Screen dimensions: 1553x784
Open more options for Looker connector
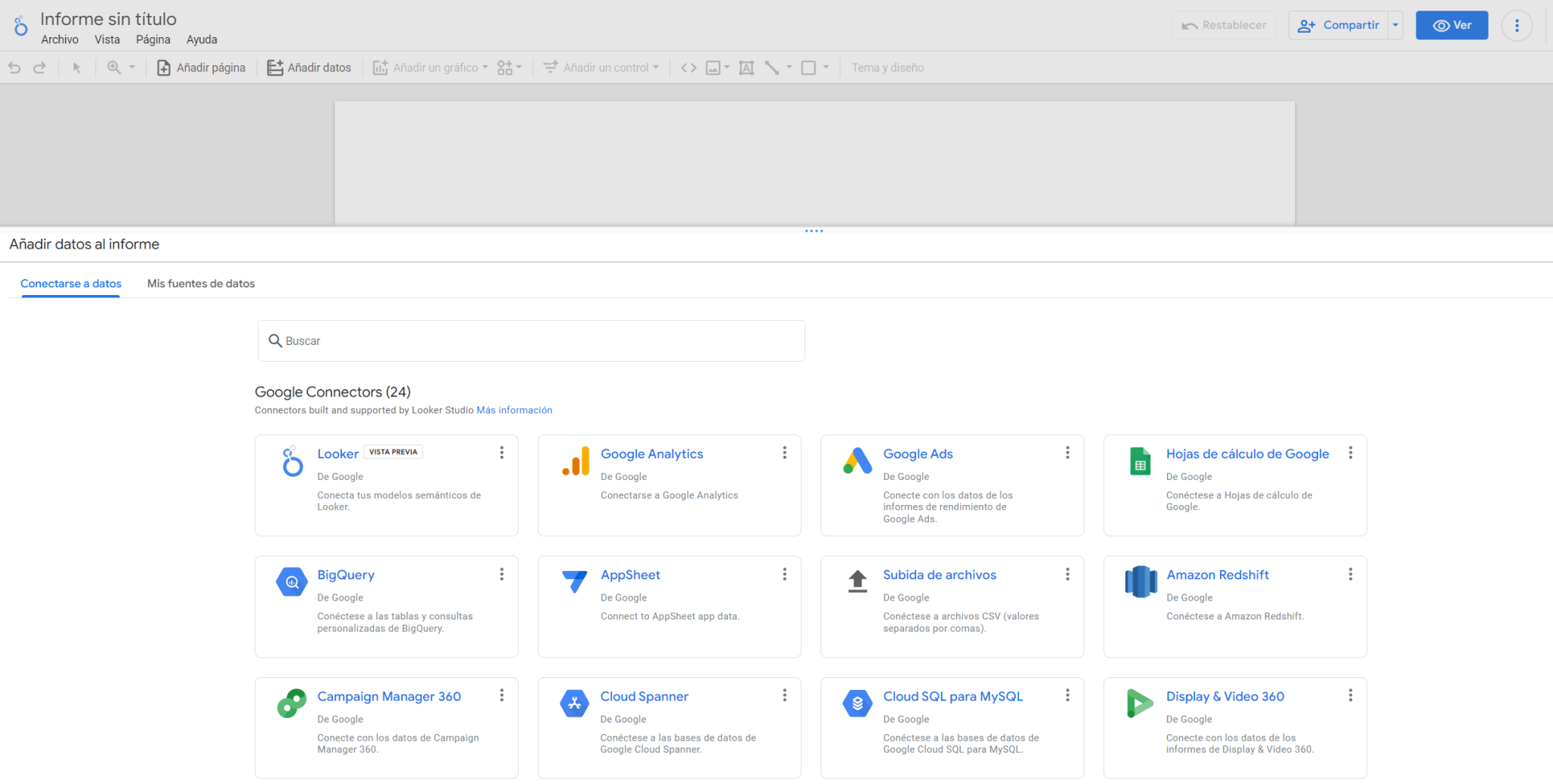501,453
